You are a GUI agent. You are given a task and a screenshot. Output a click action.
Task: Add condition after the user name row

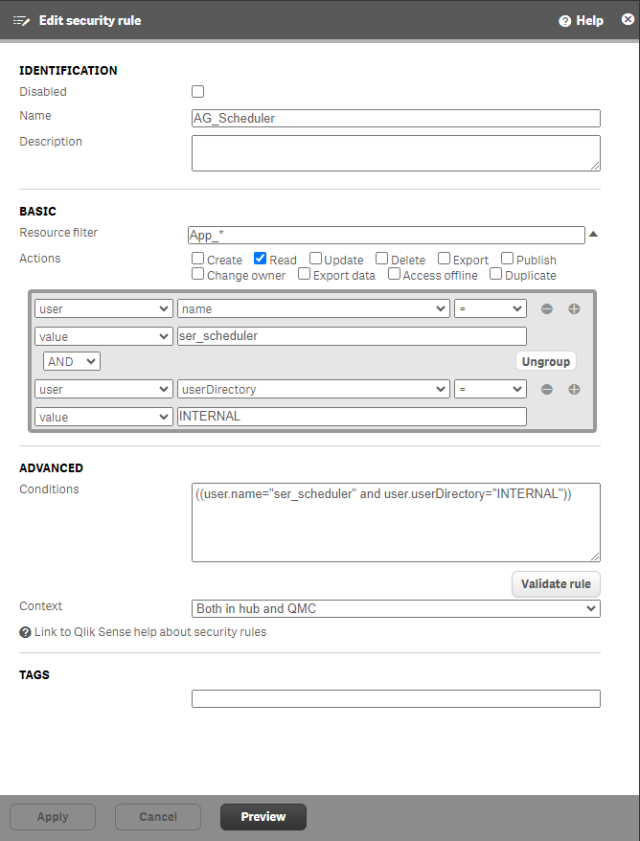(574, 309)
